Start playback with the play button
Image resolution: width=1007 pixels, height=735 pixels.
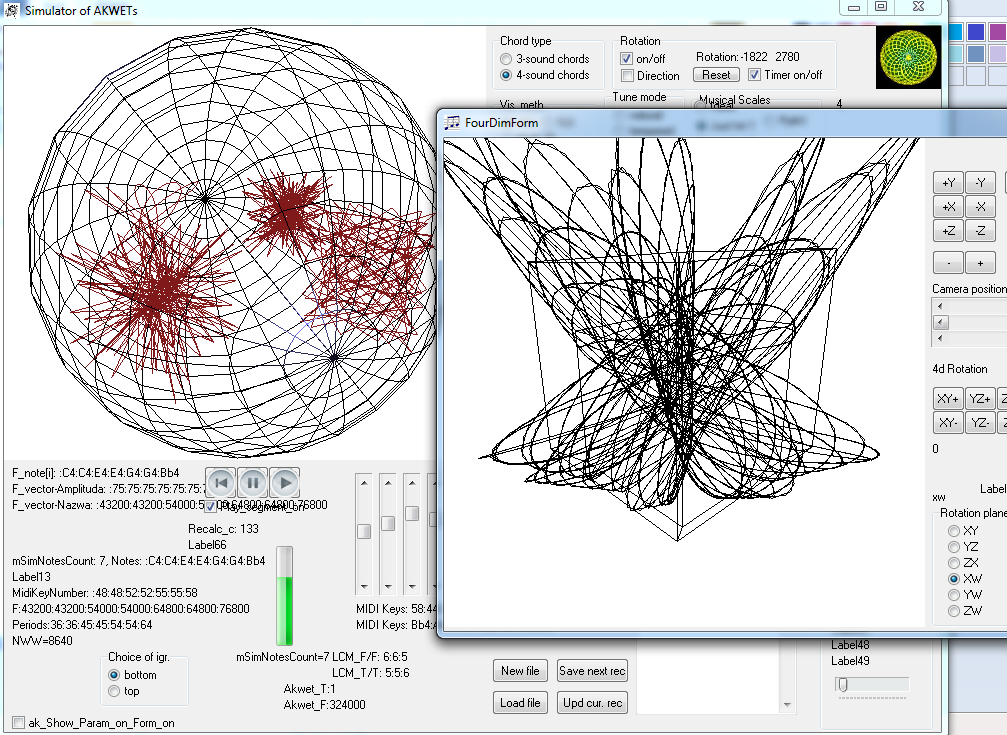pyautogui.click(x=285, y=483)
